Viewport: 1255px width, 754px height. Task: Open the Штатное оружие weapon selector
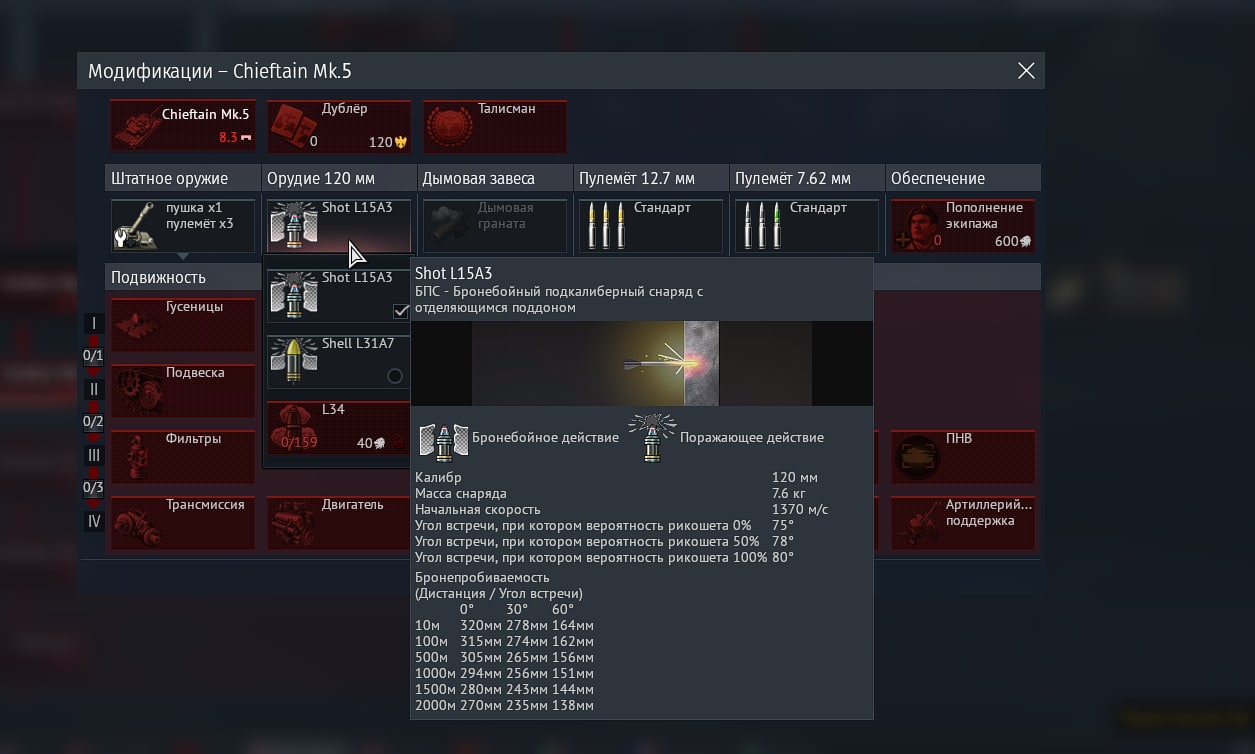(183, 225)
